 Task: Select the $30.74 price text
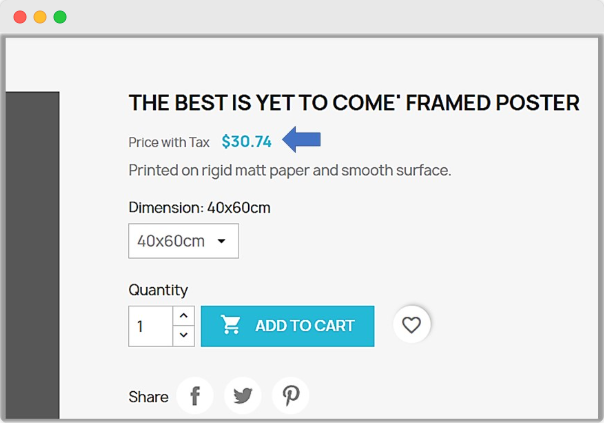(x=246, y=142)
